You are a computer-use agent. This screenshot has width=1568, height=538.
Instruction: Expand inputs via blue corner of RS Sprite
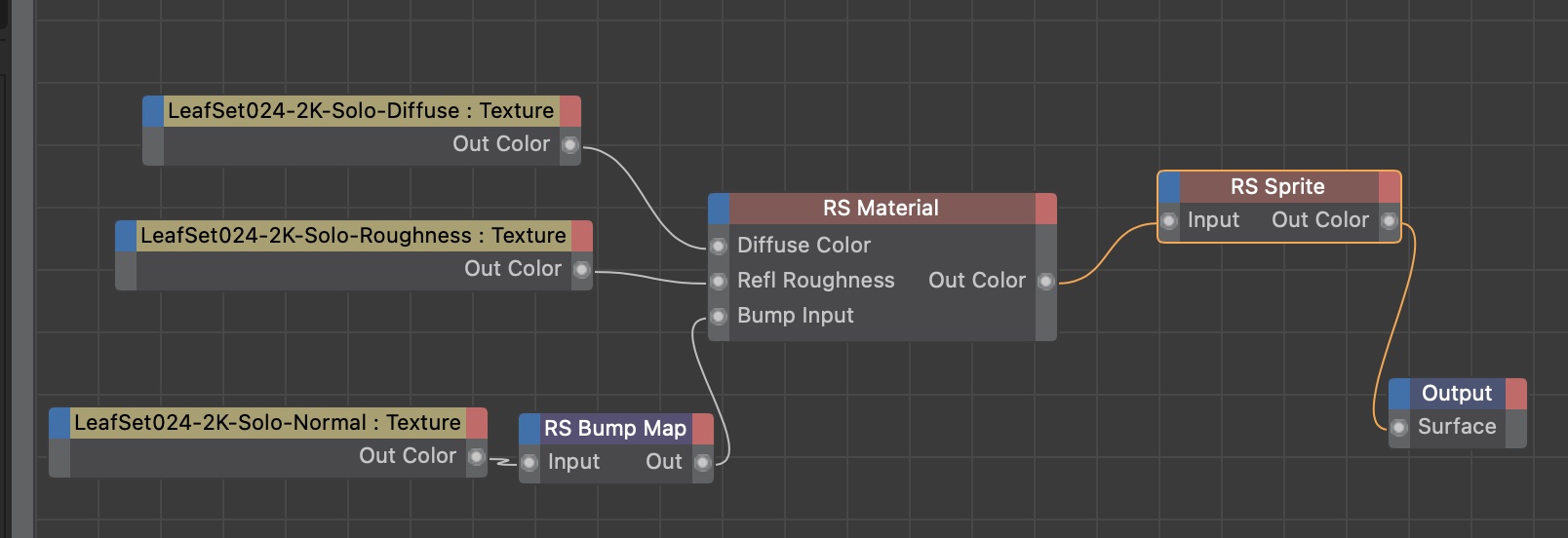coord(1170,187)
